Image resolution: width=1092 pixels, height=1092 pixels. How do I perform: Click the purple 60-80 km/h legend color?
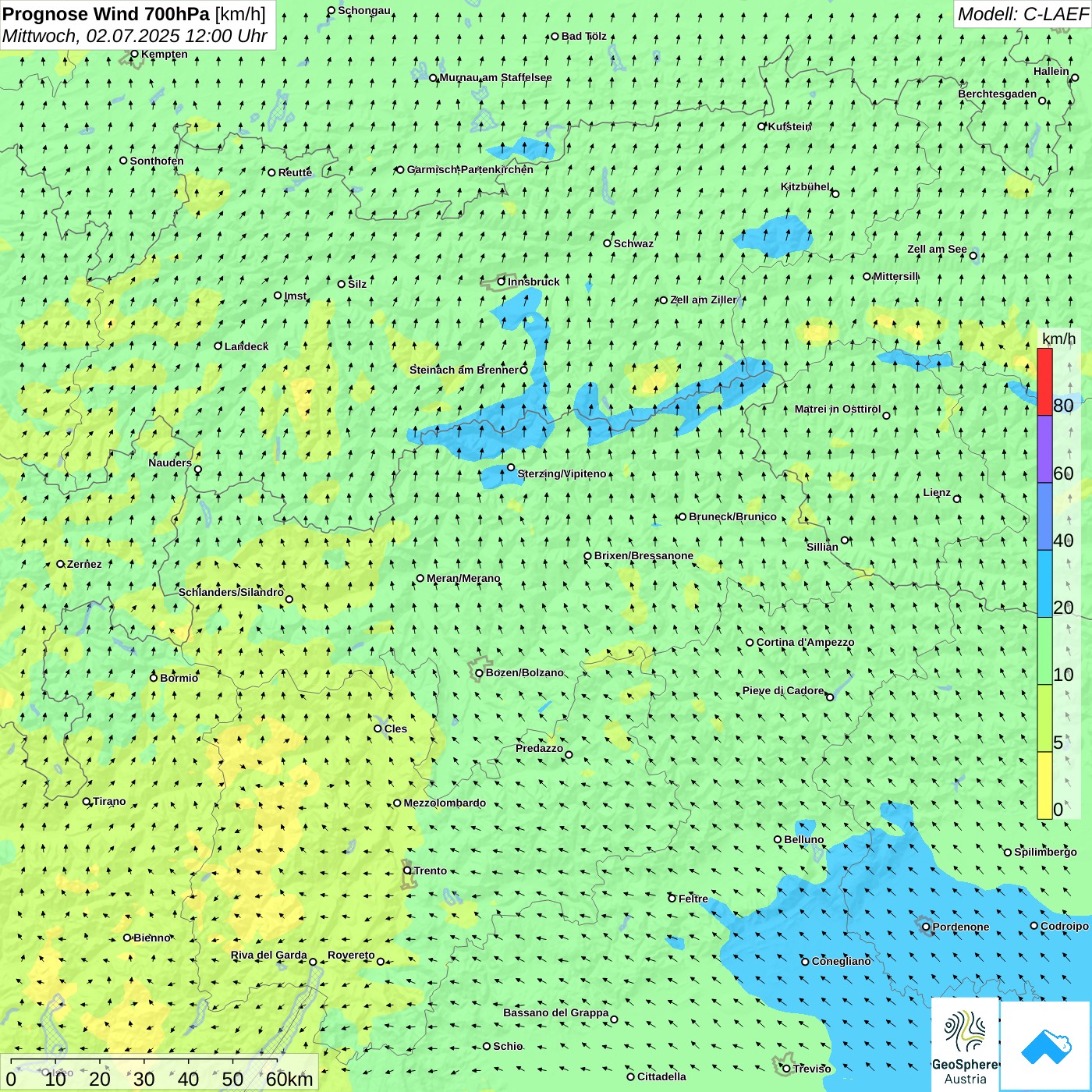[1044, 449]
